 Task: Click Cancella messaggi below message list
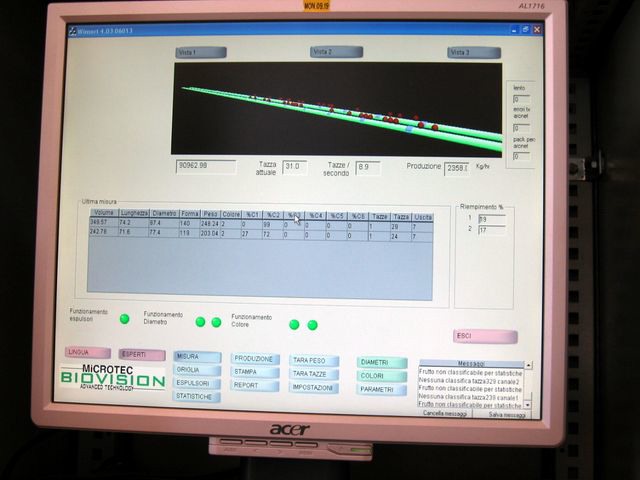(446, 413)
